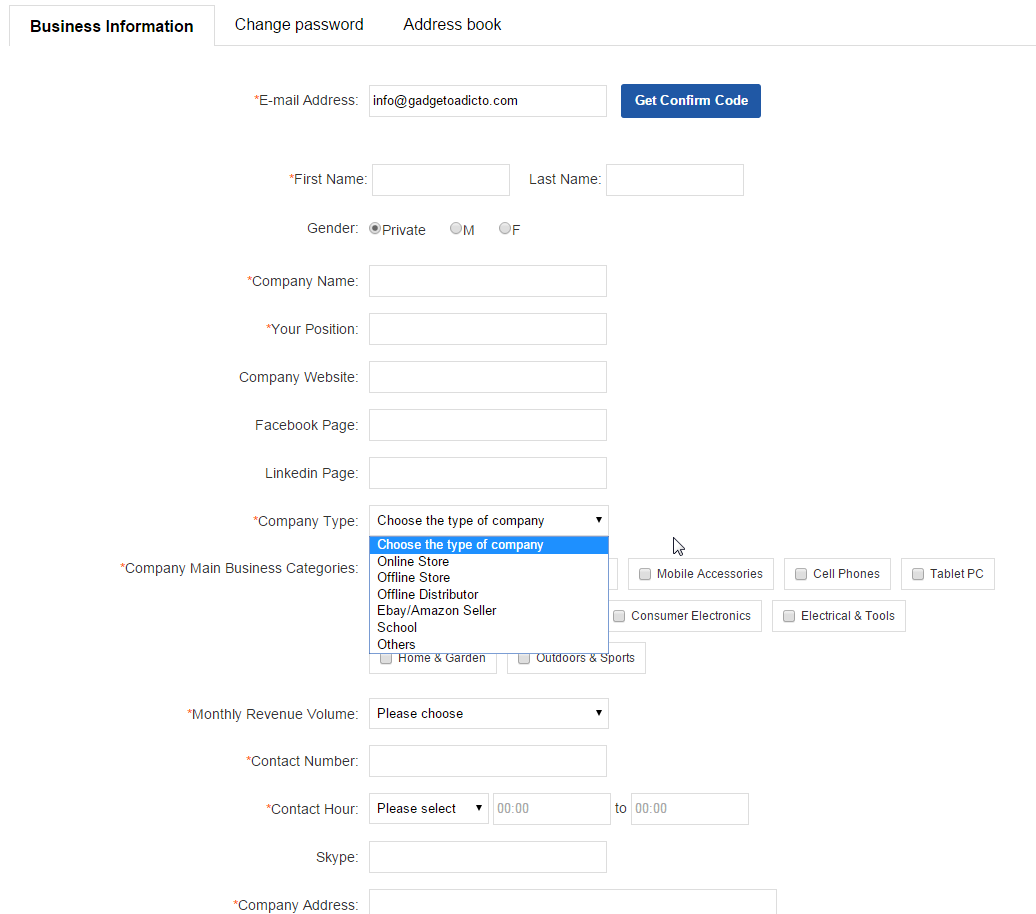Check the Electrical & Tools checkbox
The height and width of the screenshot is (914, 1036).
[x=789, y=616]
